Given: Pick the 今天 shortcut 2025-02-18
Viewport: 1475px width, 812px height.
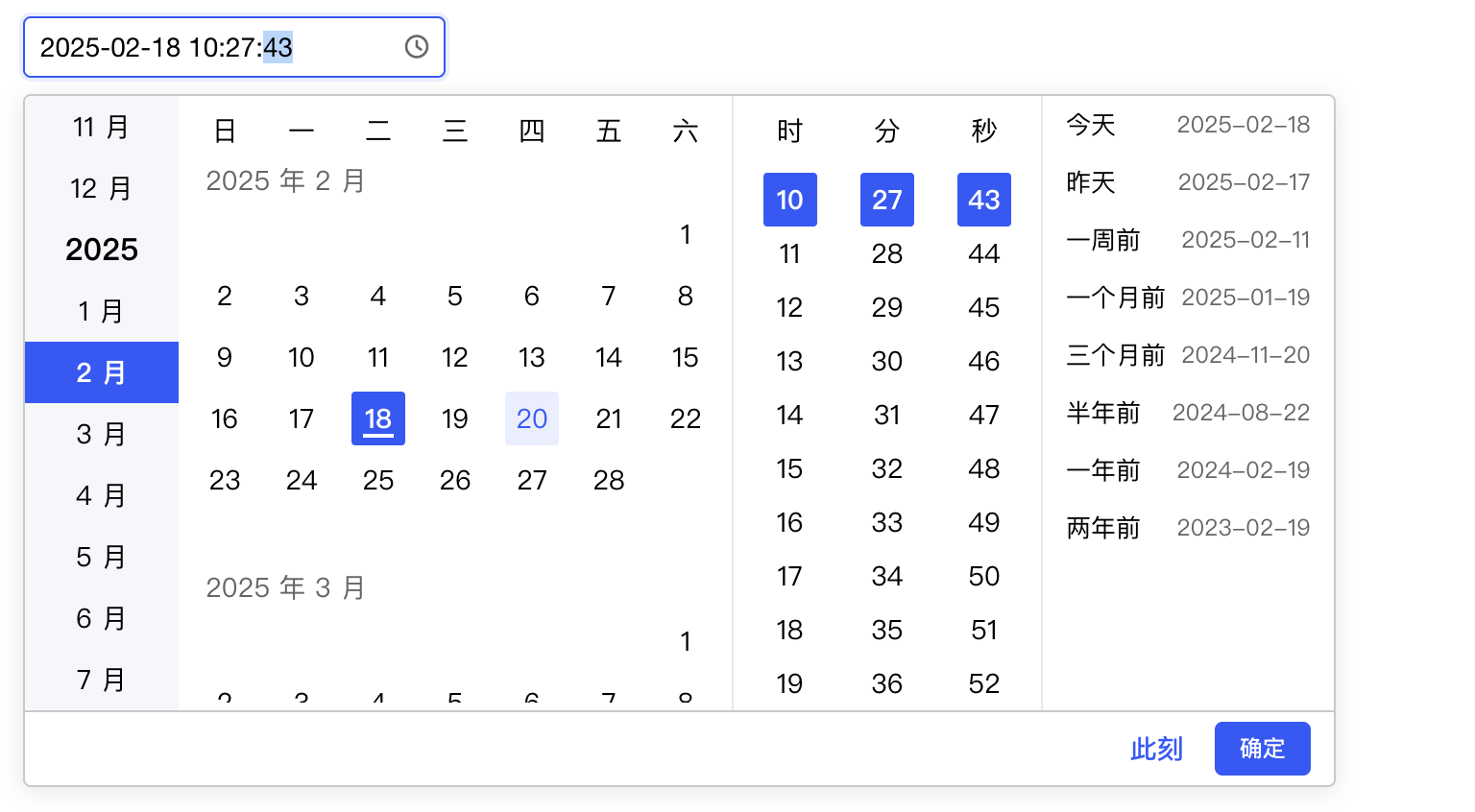Looking at the screenshot, I should click(x=1188, y=125).
